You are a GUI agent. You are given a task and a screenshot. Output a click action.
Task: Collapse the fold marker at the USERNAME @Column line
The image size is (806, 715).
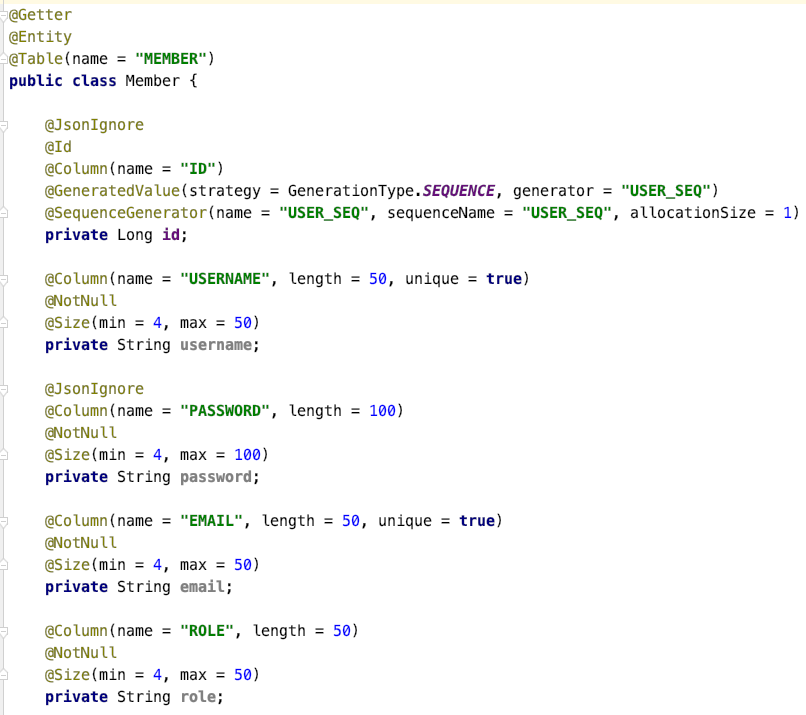point(4,279)
